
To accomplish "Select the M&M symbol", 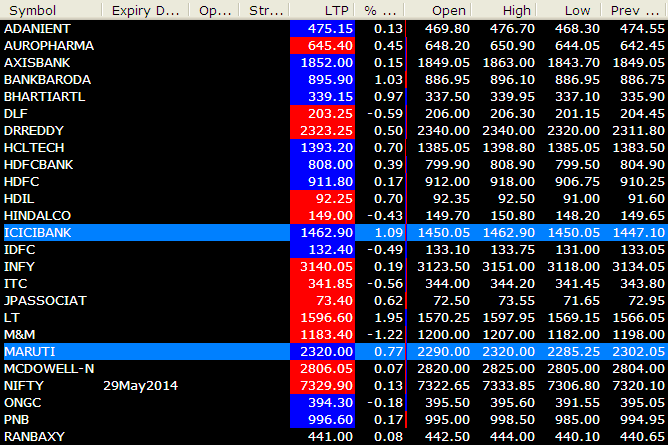I will (20, 335).
